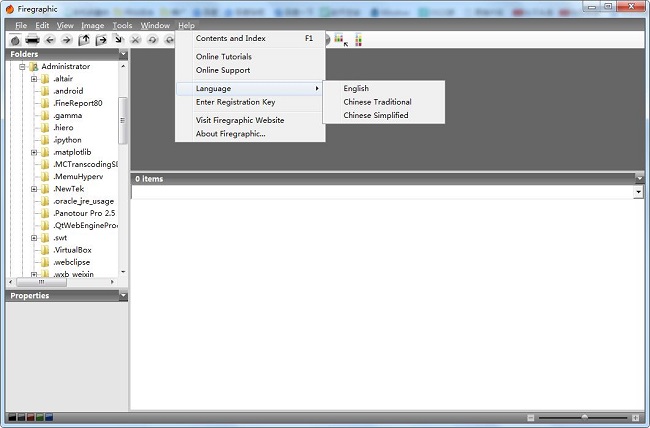Click the green color swatch in status bar
650x428 pixels.
(40, 417)
